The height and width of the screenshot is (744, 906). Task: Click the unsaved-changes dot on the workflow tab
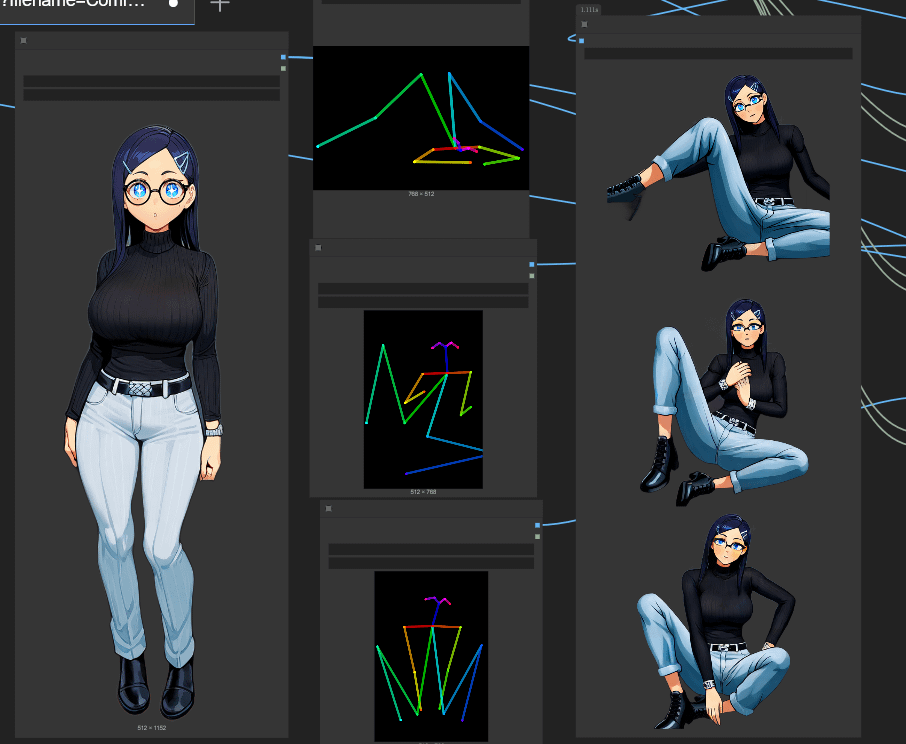173,4
